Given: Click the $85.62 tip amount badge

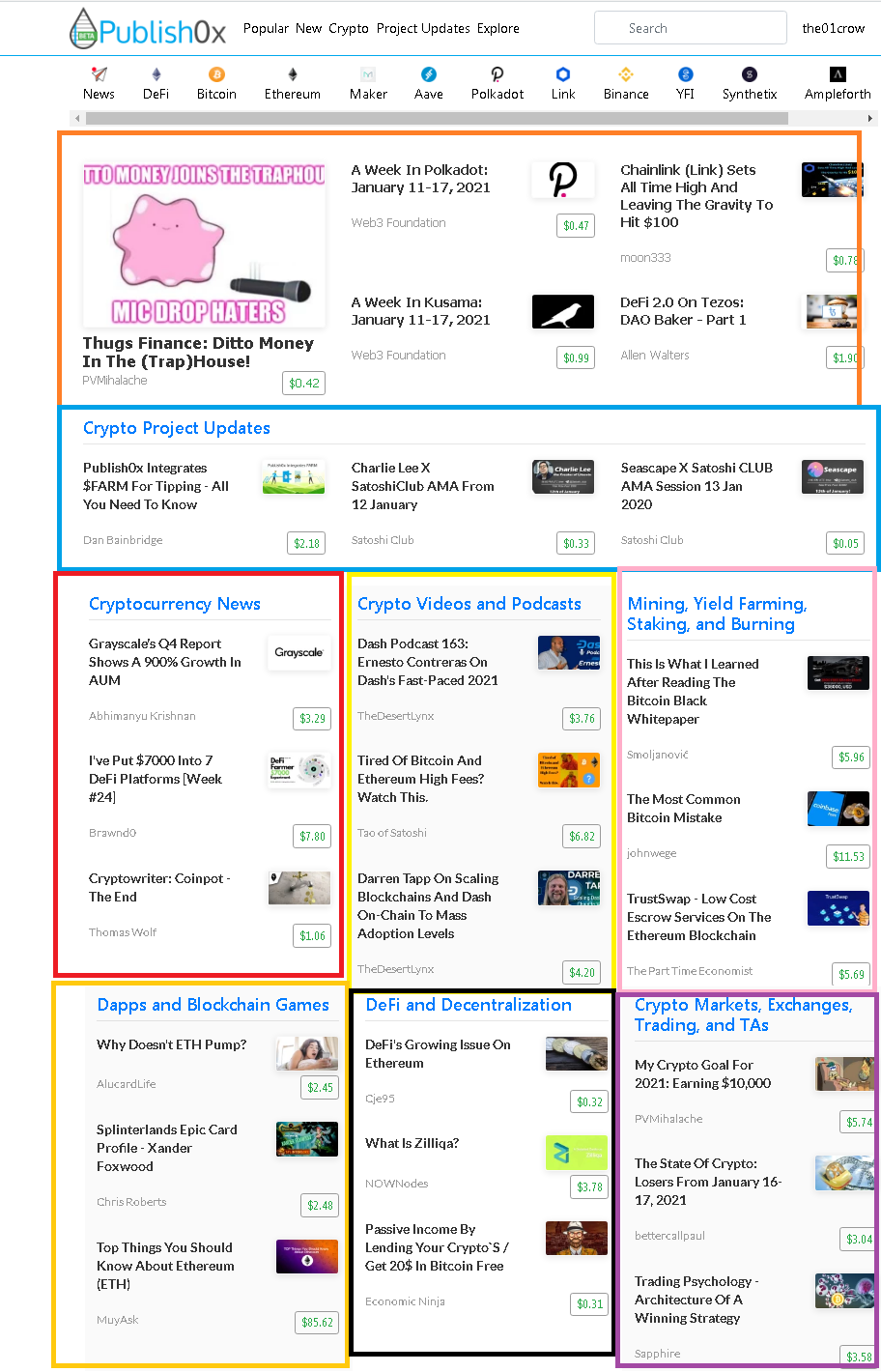Looking at the screenshot, I should (x=318, y=1323).
